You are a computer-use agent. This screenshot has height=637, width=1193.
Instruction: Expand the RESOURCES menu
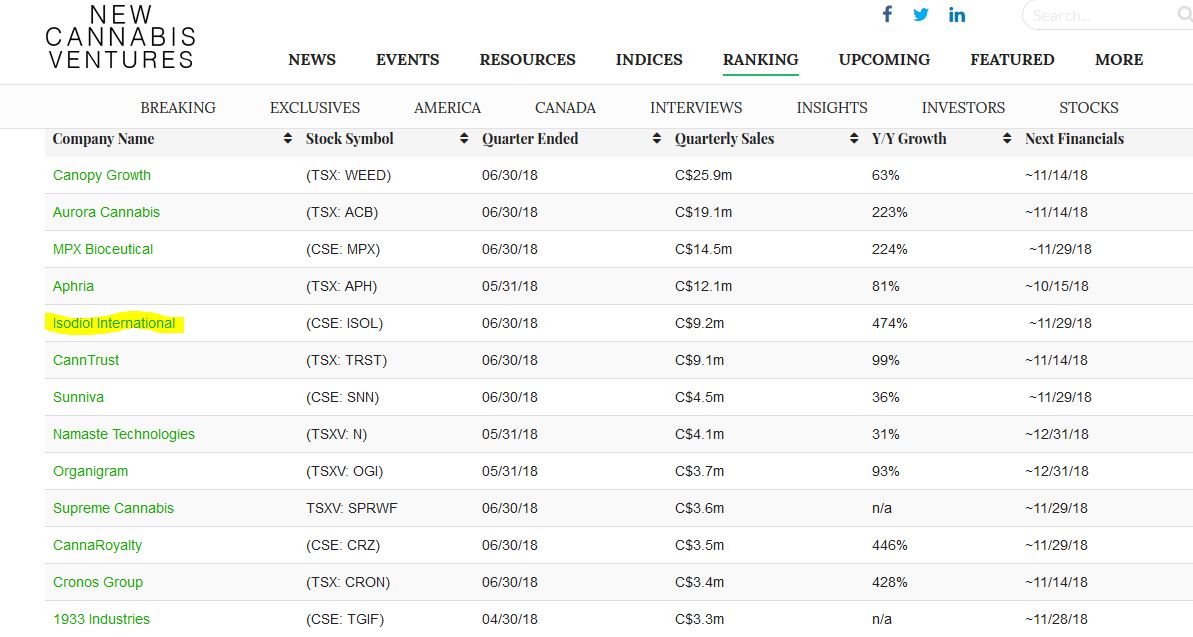point(527,60)
